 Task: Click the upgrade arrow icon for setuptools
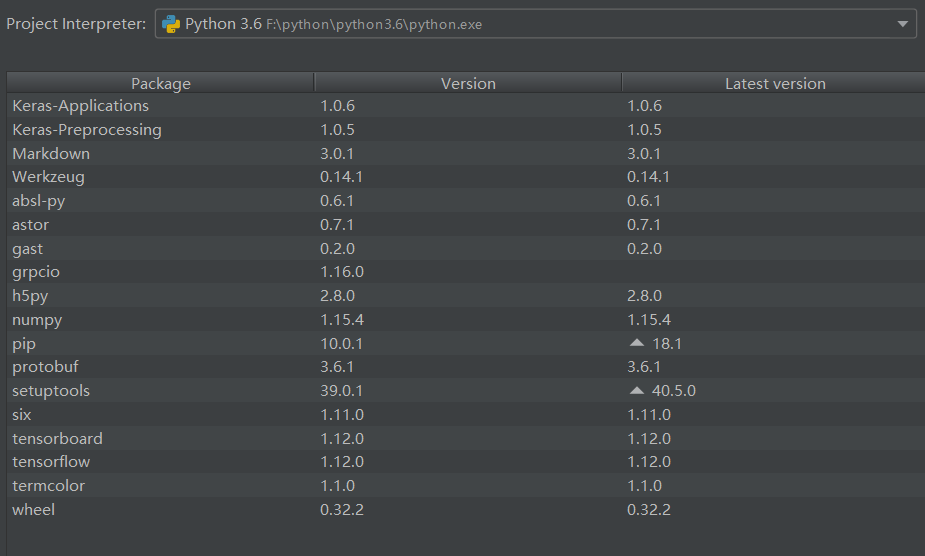point(637,390)
